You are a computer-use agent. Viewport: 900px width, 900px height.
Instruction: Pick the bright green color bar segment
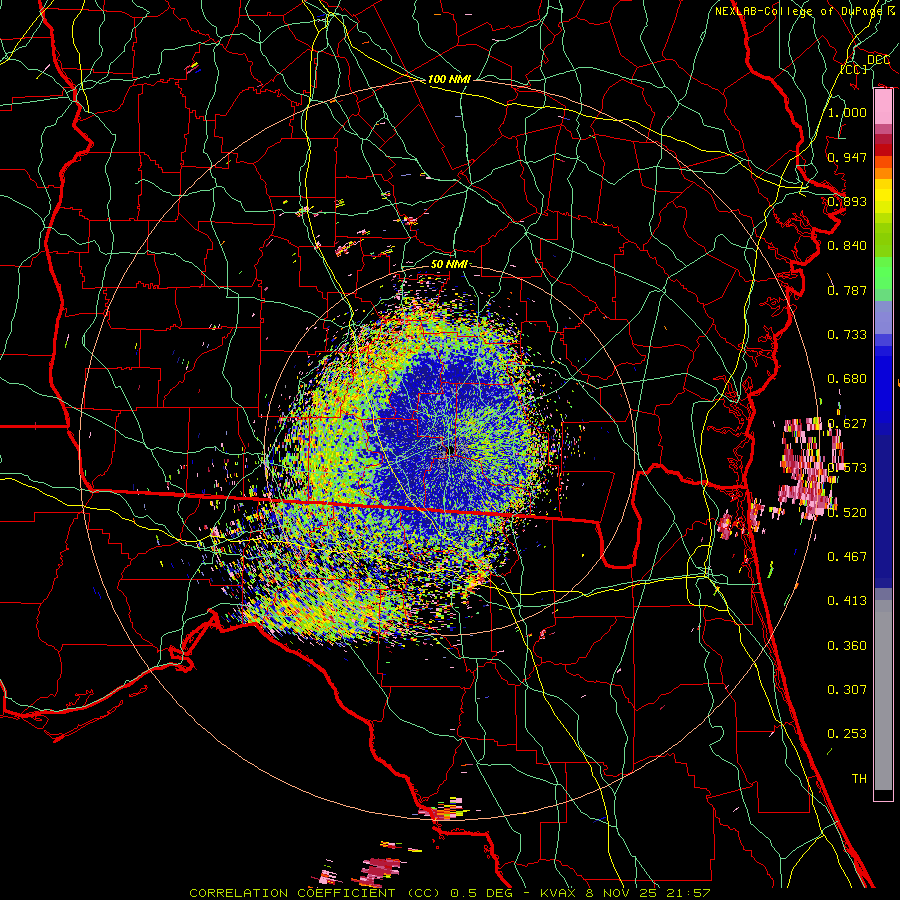click(883, 273)
